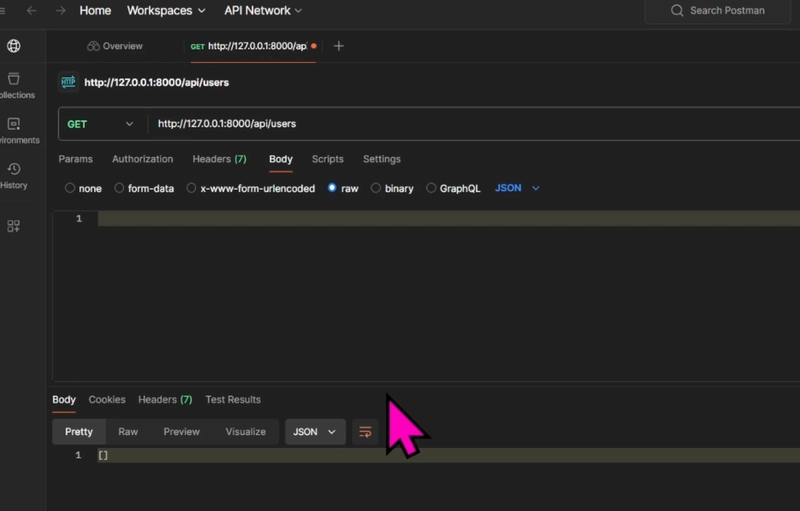Switch to the Authorization tab
The height and width of the screenshot is (511, 800).
point(142,159)
